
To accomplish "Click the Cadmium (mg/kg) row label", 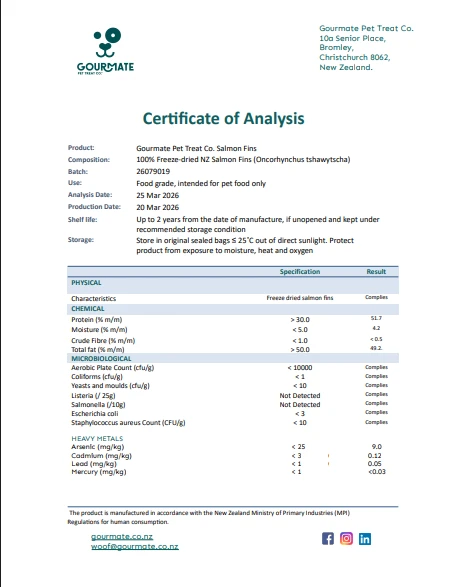I will (x=101, y=456).
